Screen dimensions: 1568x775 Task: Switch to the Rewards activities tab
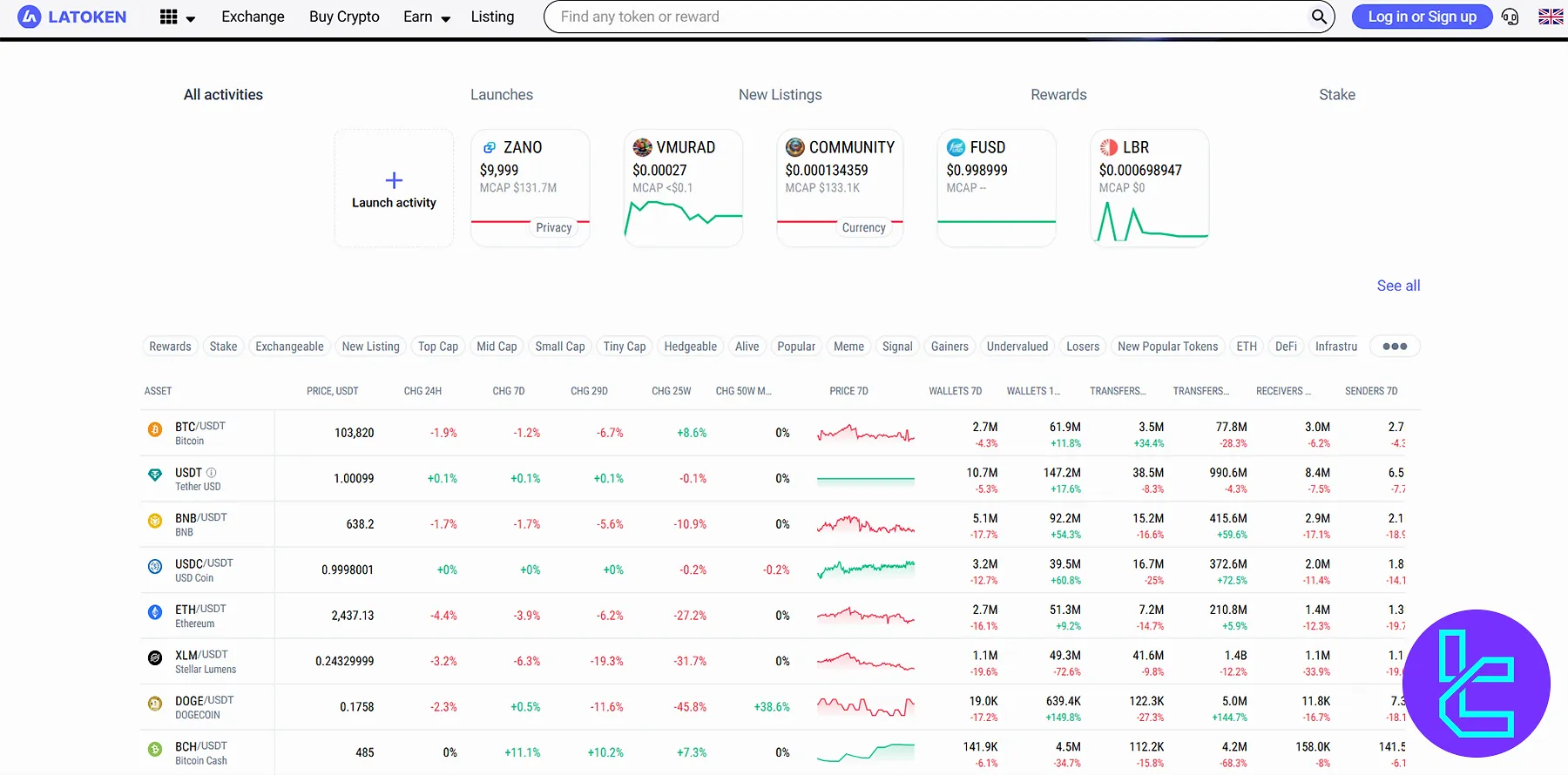point(1058,95)
